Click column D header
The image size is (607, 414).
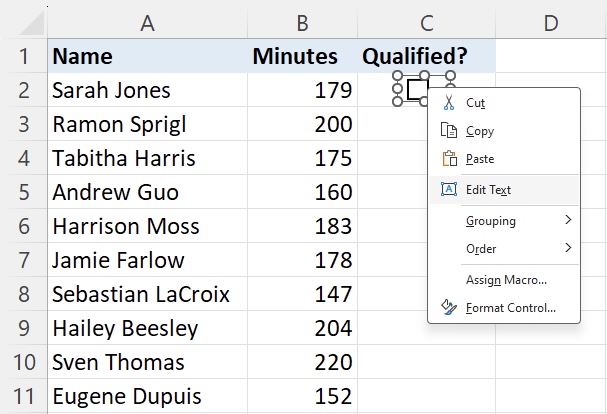[x=551, y=23]
